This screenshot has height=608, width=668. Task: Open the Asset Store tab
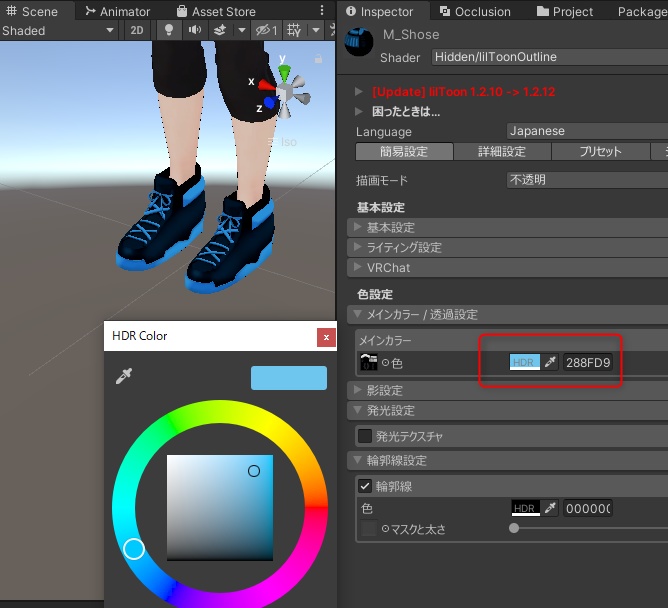click(216, 11)
